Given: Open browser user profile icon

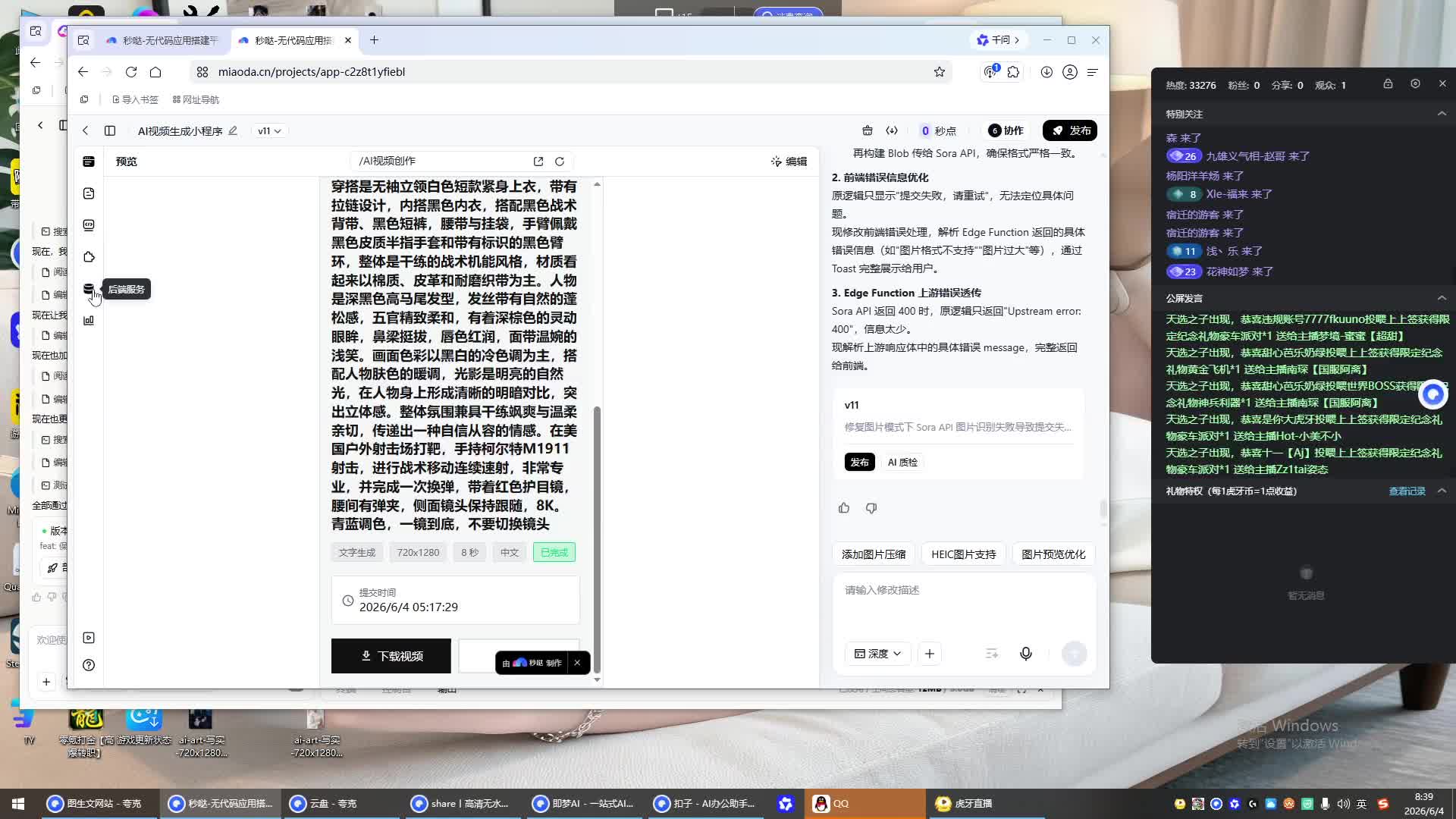Looking at the screenshot, I should [x=1070, y=72].
